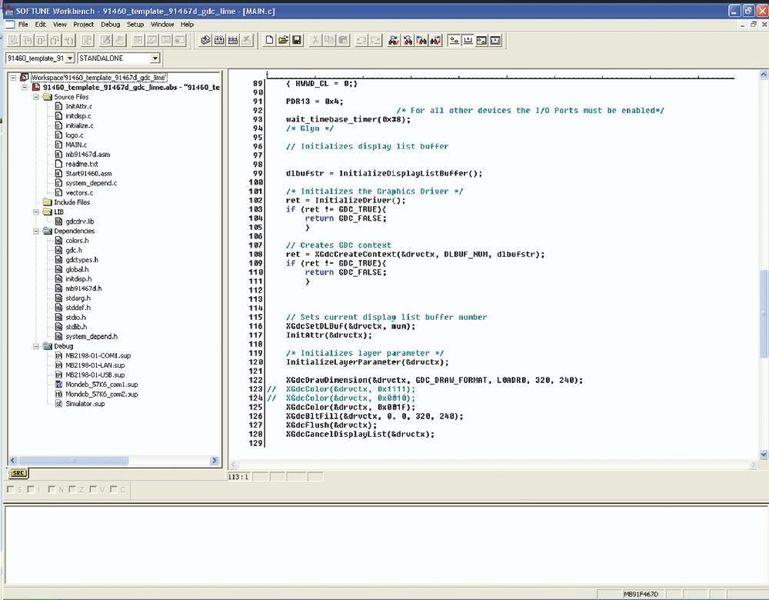Collapse the Workspace root tree node

tap(13, 78)
